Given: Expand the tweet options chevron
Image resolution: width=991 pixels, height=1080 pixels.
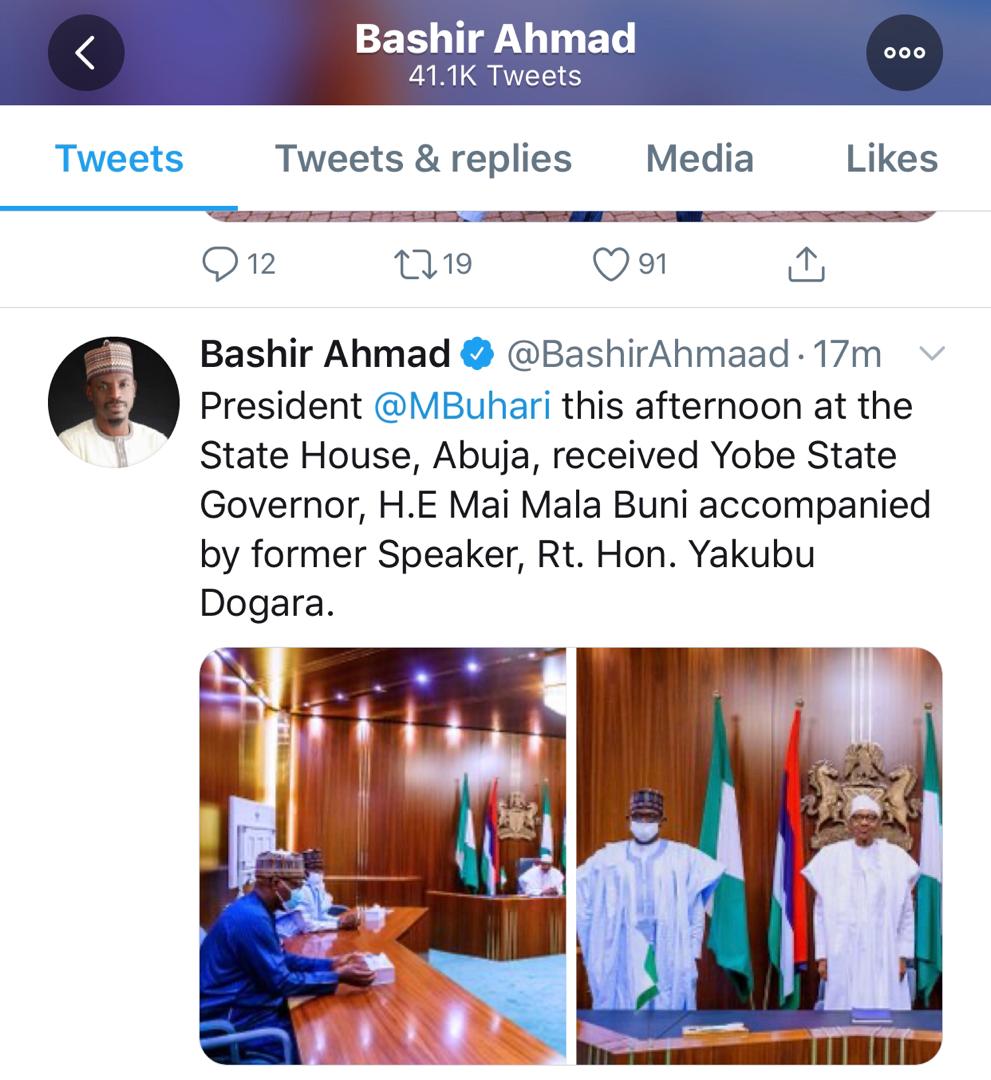Looking at the screenshot, I should click(931, 353).
